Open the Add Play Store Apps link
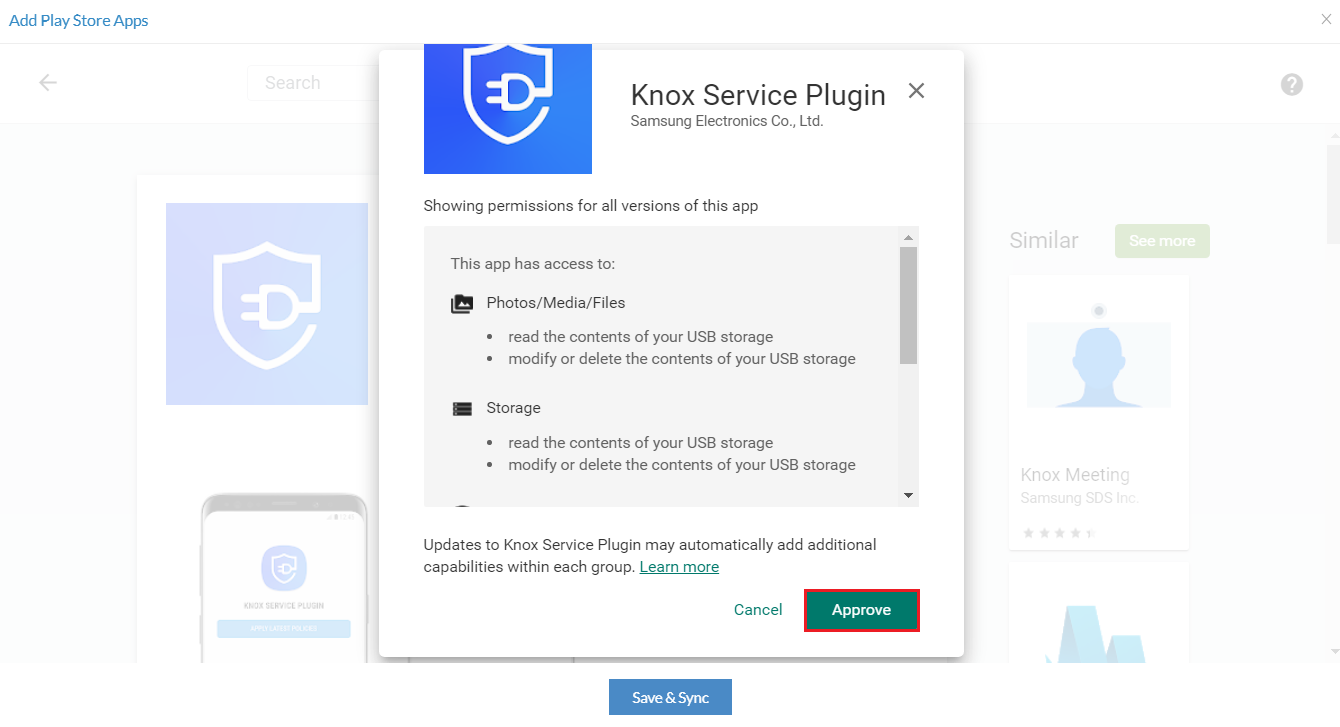The image size is (1340, 727). (78, 19)
